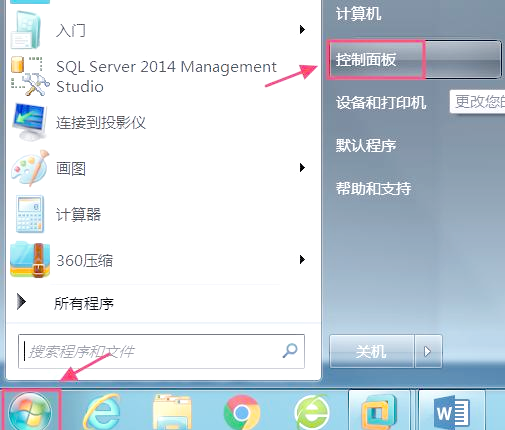Launch Google Chrome from taskbar
The image size is (505, 430).
[x=242, y=413]
